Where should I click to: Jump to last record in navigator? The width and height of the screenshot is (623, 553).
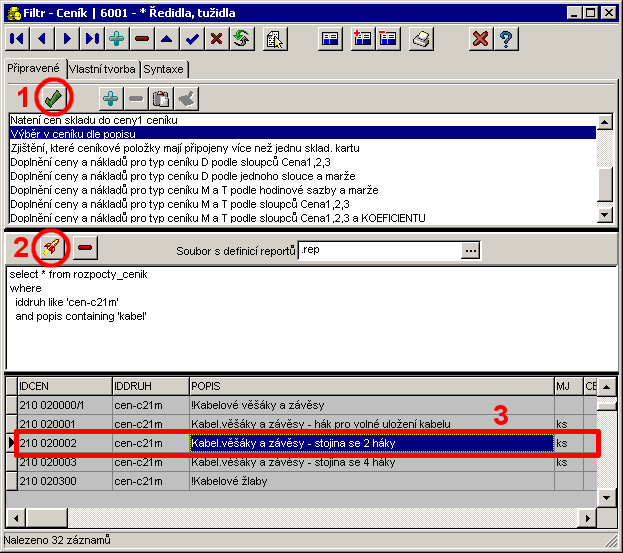click(x=92, y=38)
